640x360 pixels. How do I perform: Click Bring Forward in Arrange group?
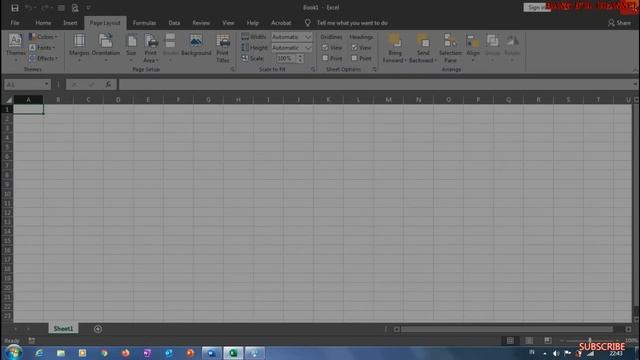click(394, 49)
